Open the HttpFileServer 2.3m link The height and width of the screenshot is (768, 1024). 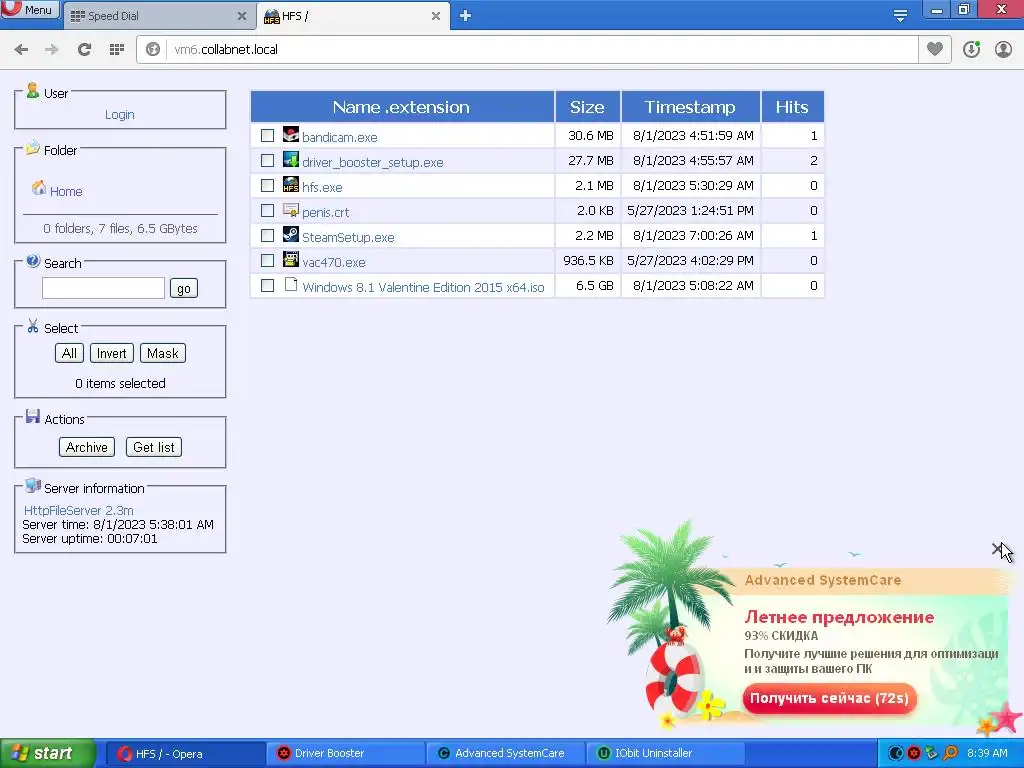pos(78,511)
